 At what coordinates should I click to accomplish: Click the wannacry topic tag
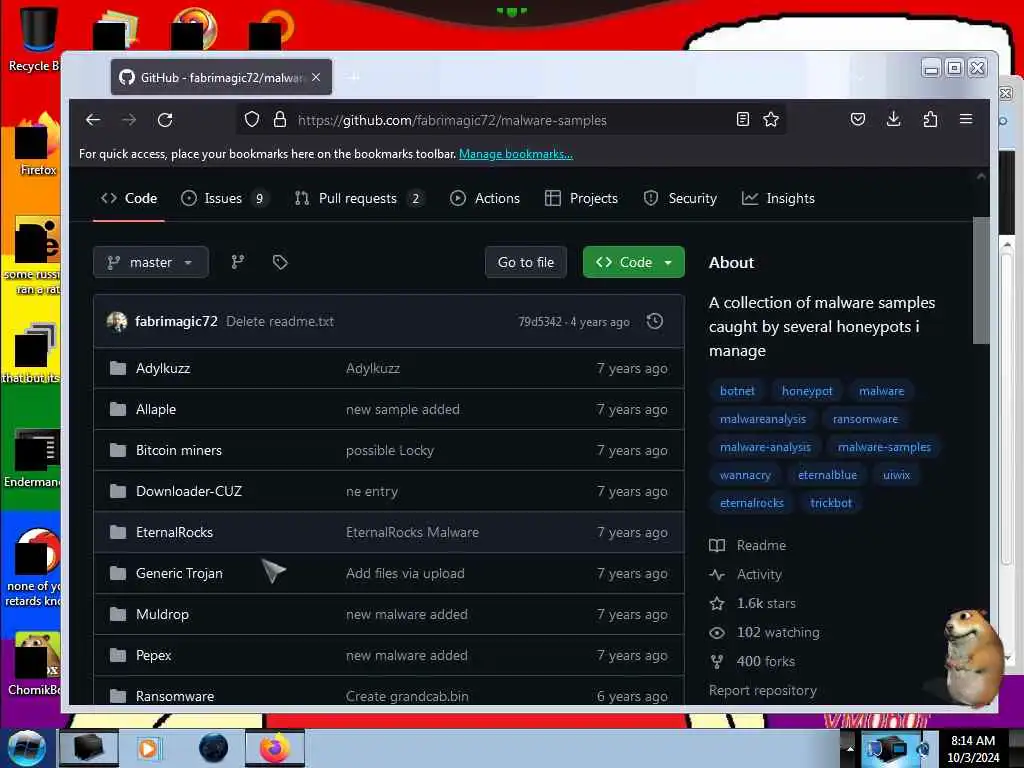745,475
